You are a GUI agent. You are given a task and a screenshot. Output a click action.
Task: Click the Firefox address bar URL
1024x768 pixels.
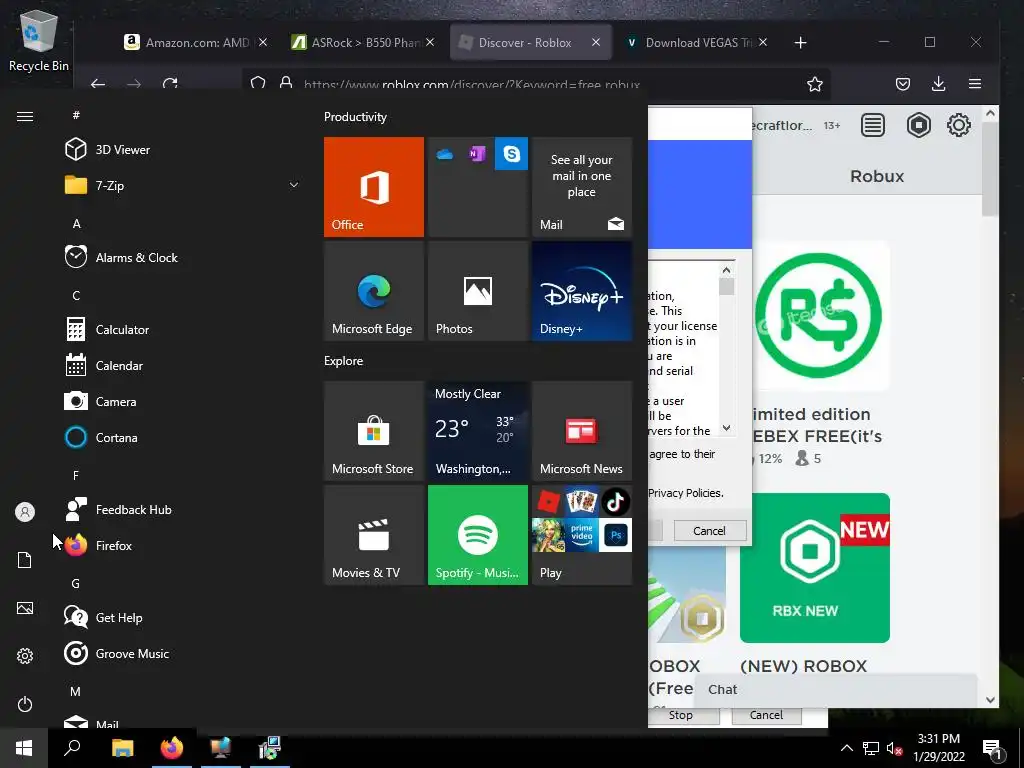pos(472,84)
